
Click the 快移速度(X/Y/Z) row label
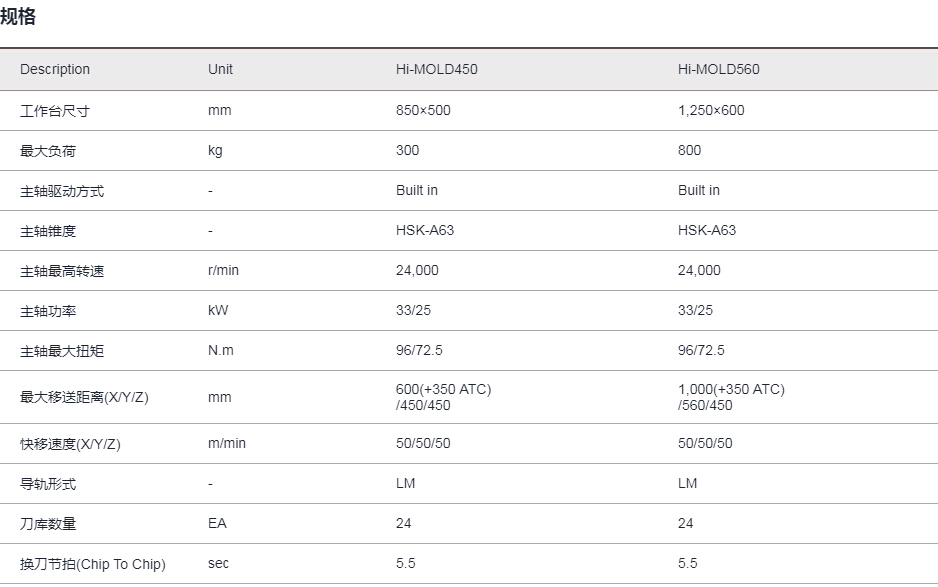(x=70, y=444)
